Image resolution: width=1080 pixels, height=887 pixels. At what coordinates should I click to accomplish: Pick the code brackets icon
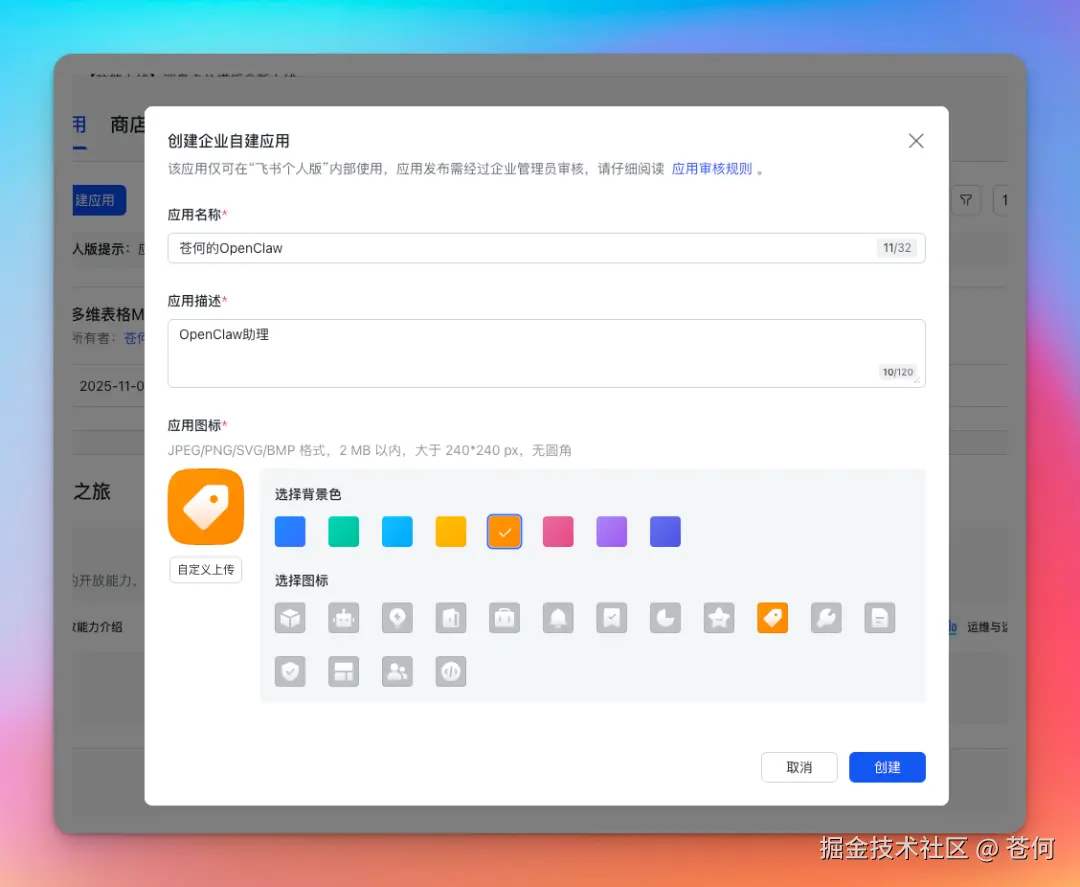point(451,672)
